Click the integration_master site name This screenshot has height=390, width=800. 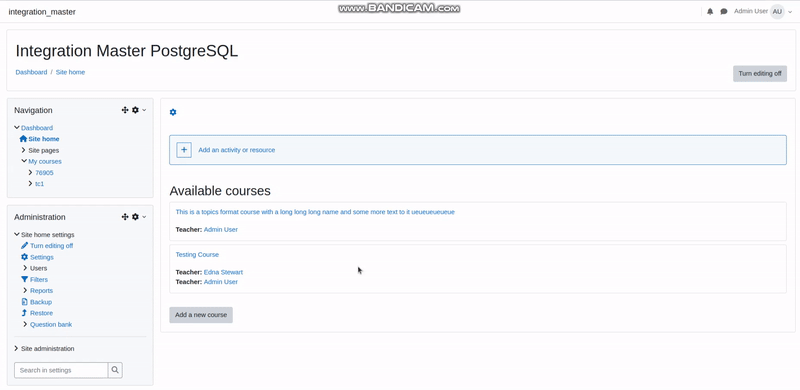click(42, 12)
